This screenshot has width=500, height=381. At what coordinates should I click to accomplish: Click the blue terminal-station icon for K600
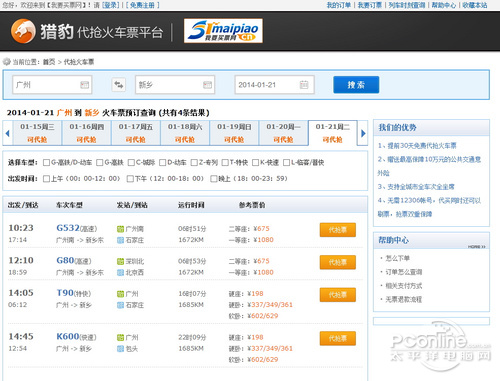click(120, 349)
